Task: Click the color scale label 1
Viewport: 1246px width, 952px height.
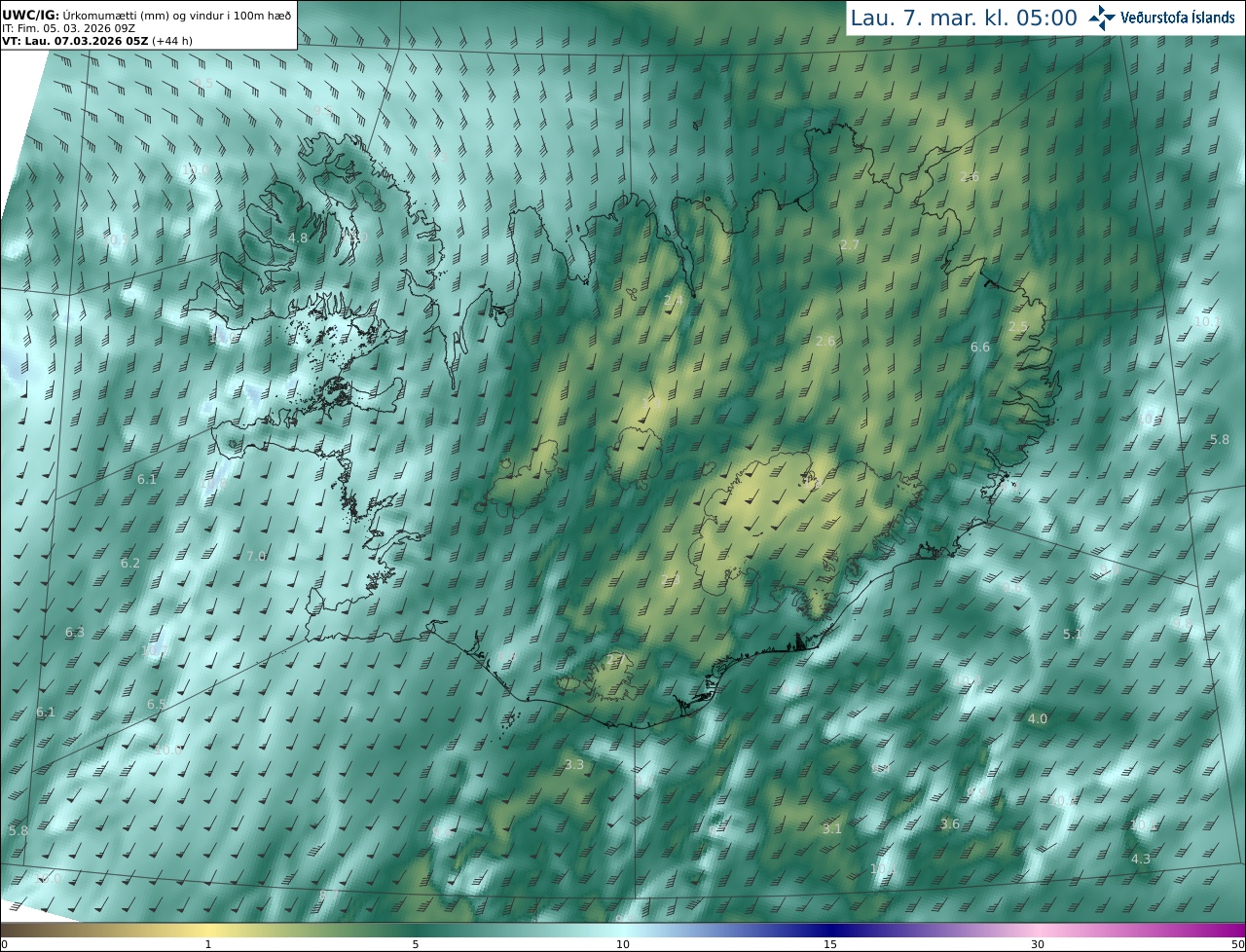Action: click(x=208, y=944)
